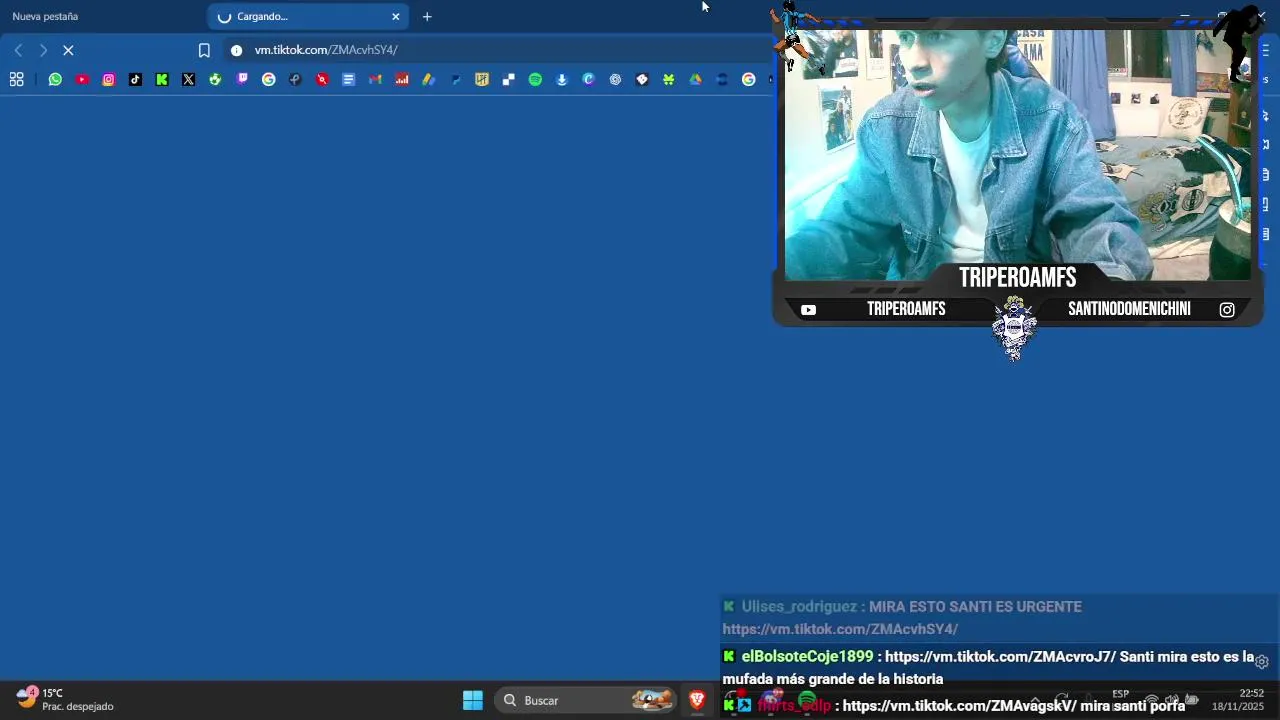Stop loading the page

(68, 50)
